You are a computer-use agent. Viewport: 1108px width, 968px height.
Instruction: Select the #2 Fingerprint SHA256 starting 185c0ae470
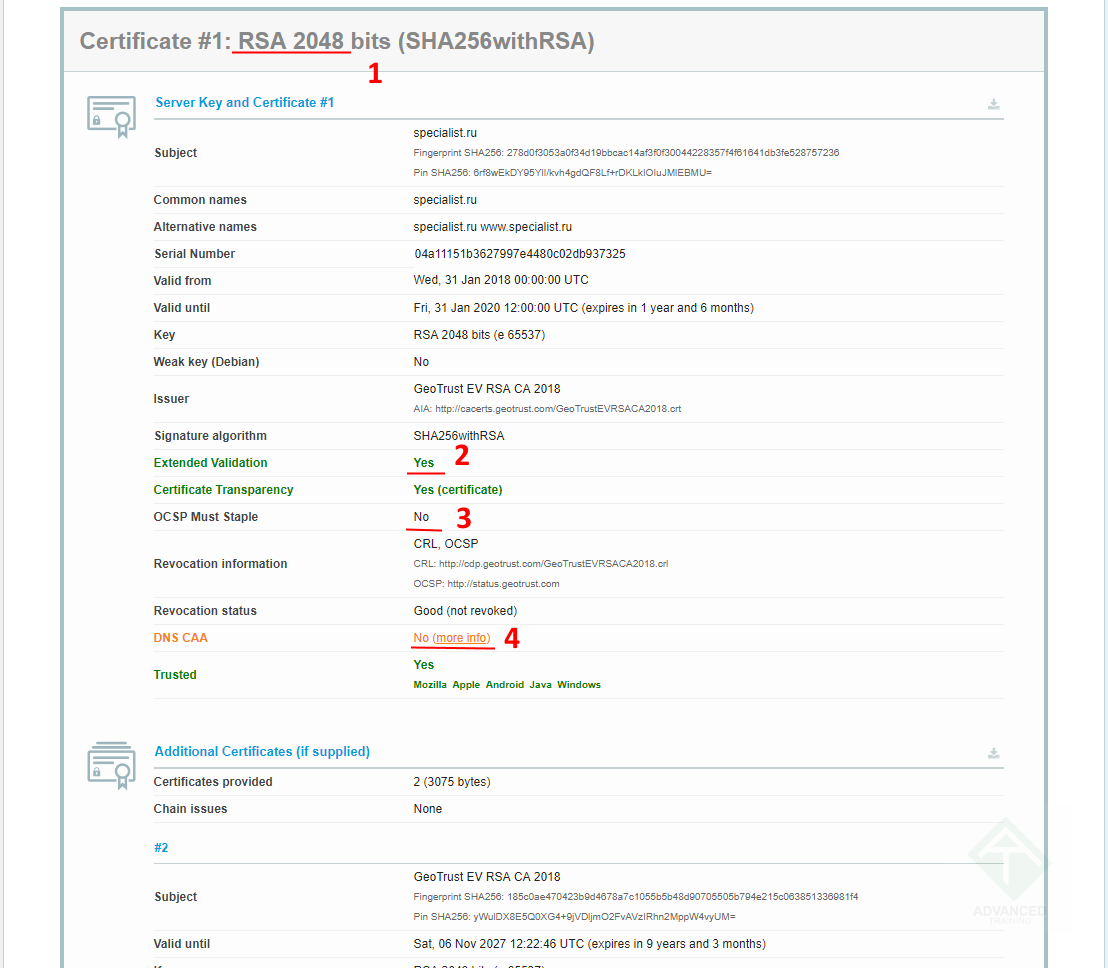(x=636, y=897)
